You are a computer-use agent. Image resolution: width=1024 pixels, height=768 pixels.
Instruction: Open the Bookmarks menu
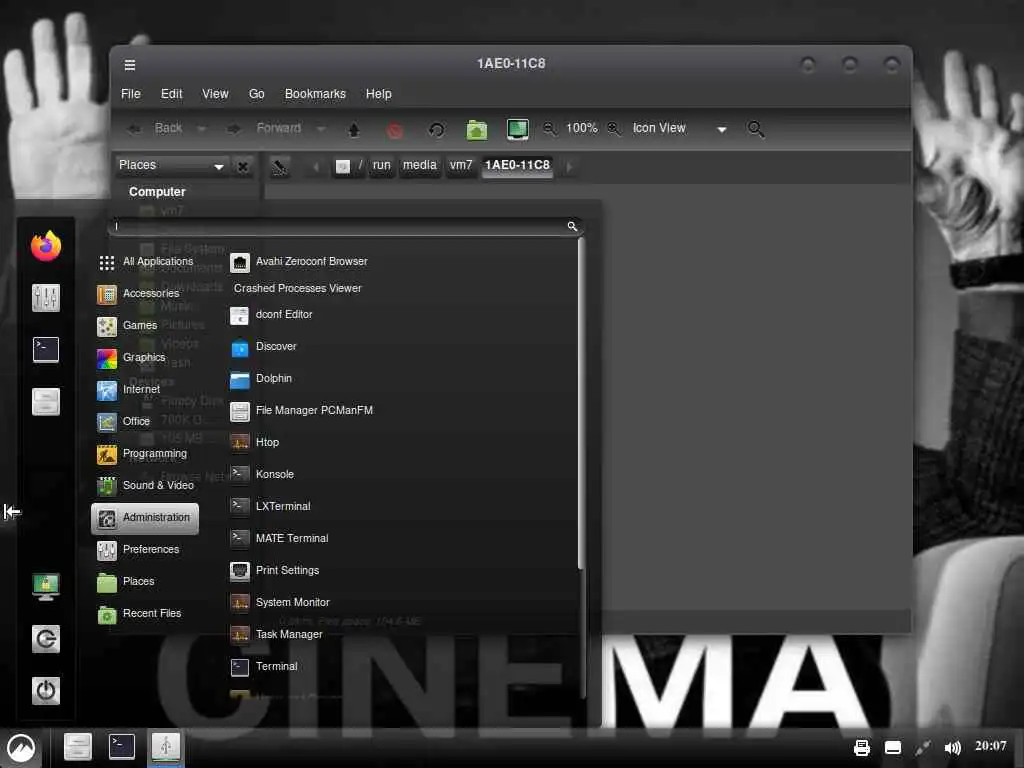coord(315,94)
